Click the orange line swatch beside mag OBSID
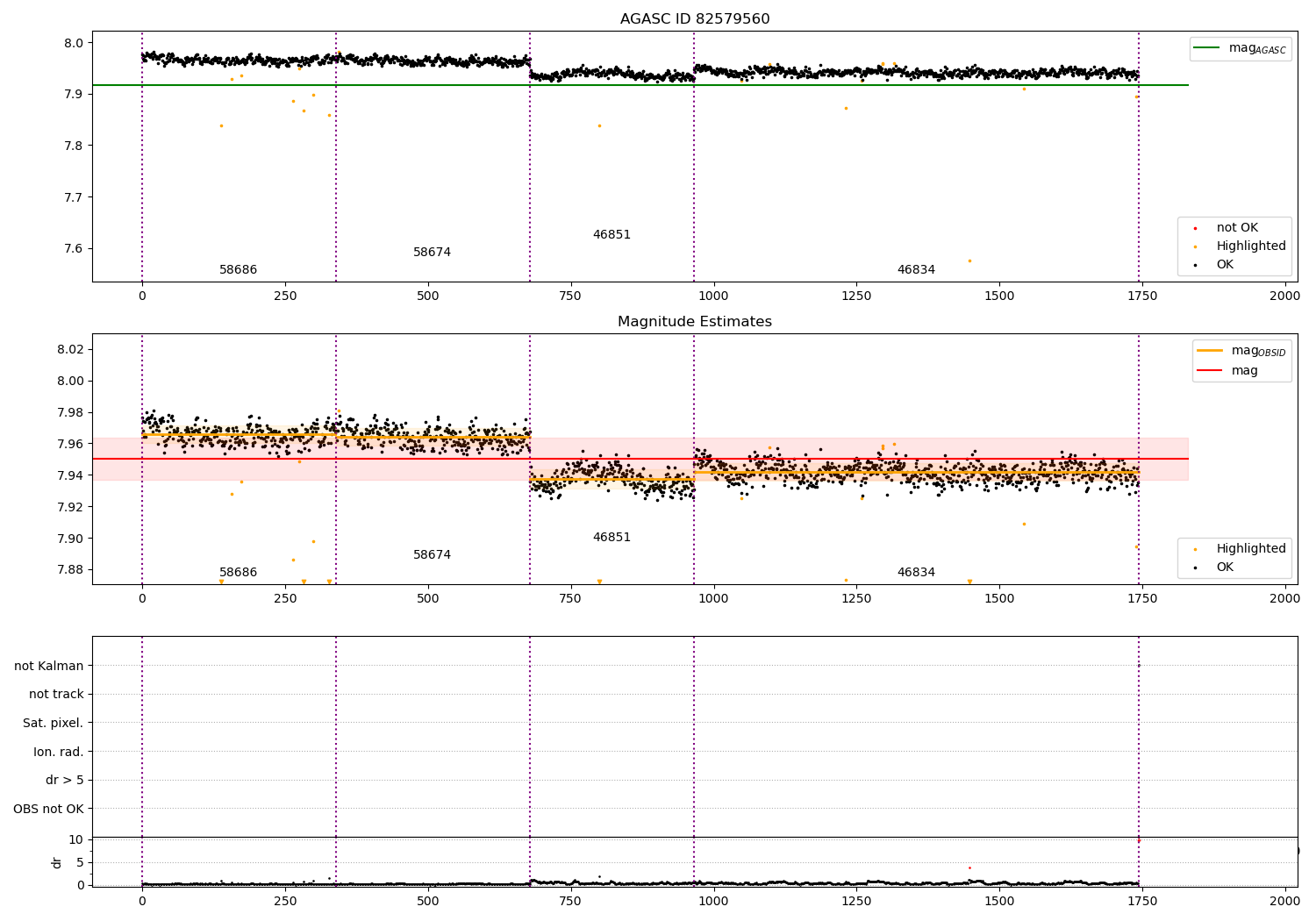This screenshot has width=1316, height=921. point(1210,351)
